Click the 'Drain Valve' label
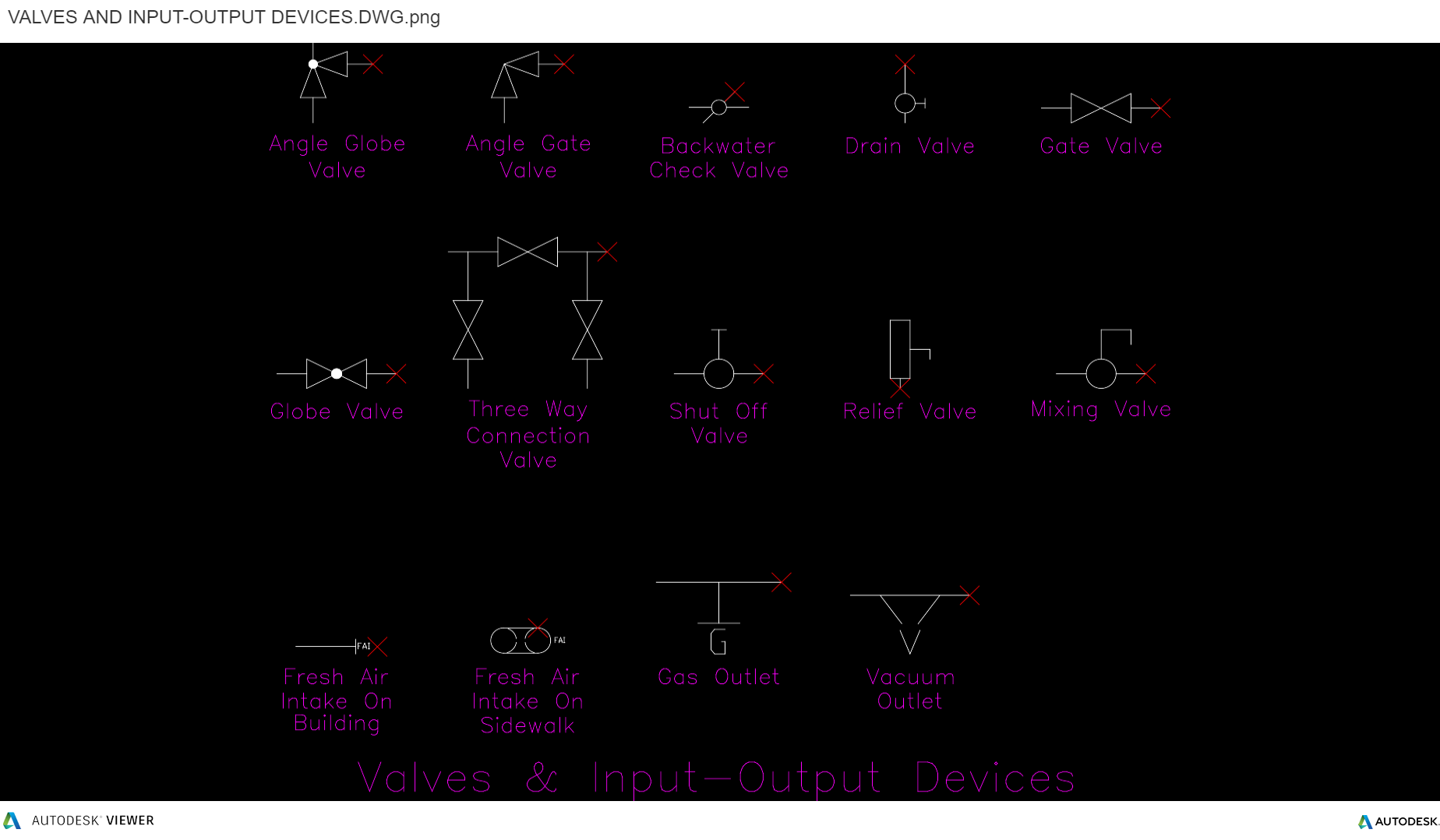 pos(910,146)
